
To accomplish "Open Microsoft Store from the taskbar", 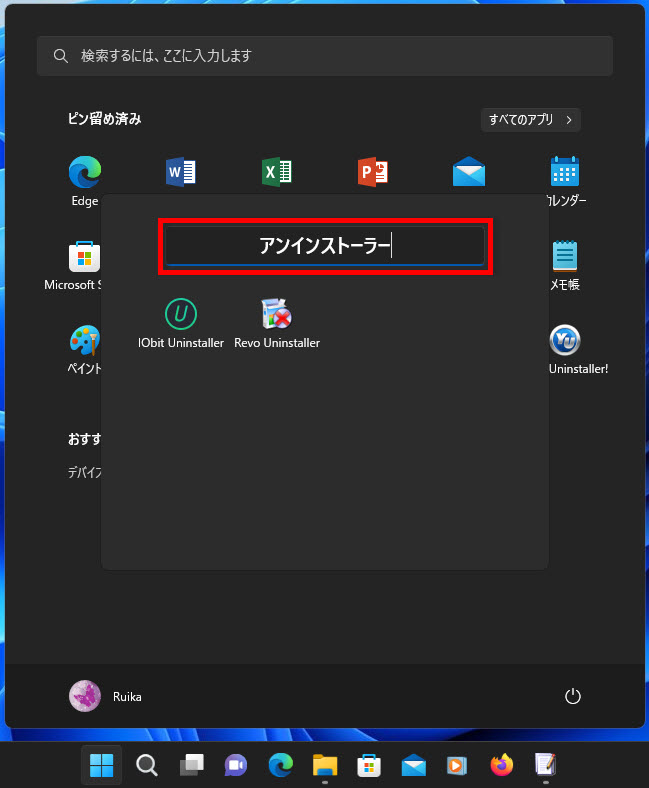I will [369, 765].
